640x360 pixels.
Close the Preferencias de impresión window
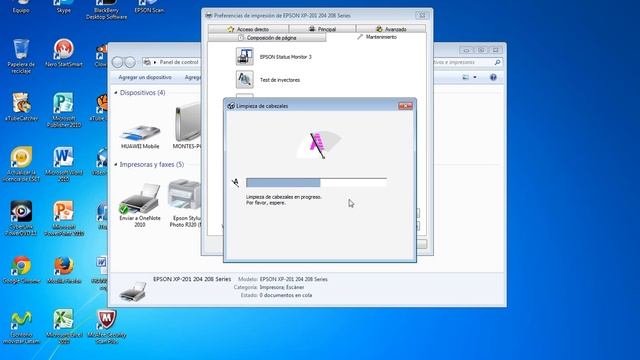422,15
